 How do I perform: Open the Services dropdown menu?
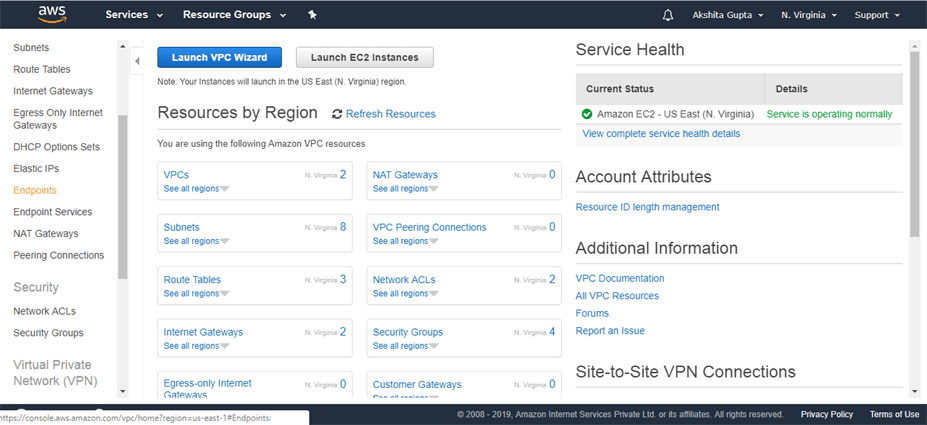pyautogui.click(x=133, y=15)
